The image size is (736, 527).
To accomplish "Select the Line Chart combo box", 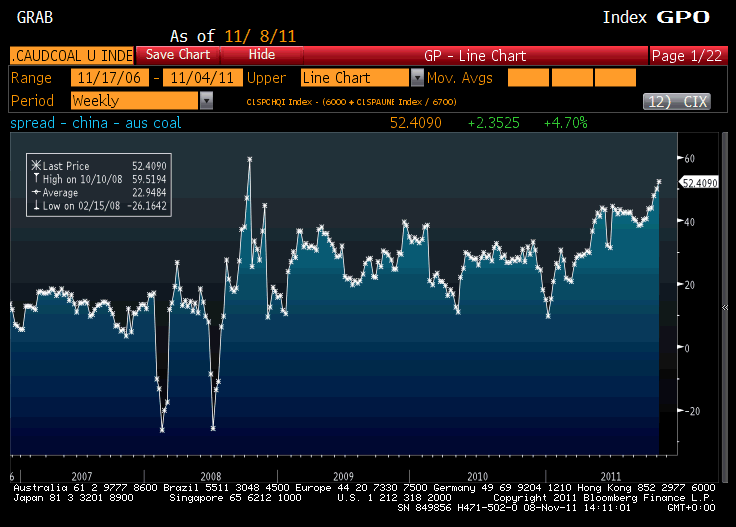I will click(355, 78).
